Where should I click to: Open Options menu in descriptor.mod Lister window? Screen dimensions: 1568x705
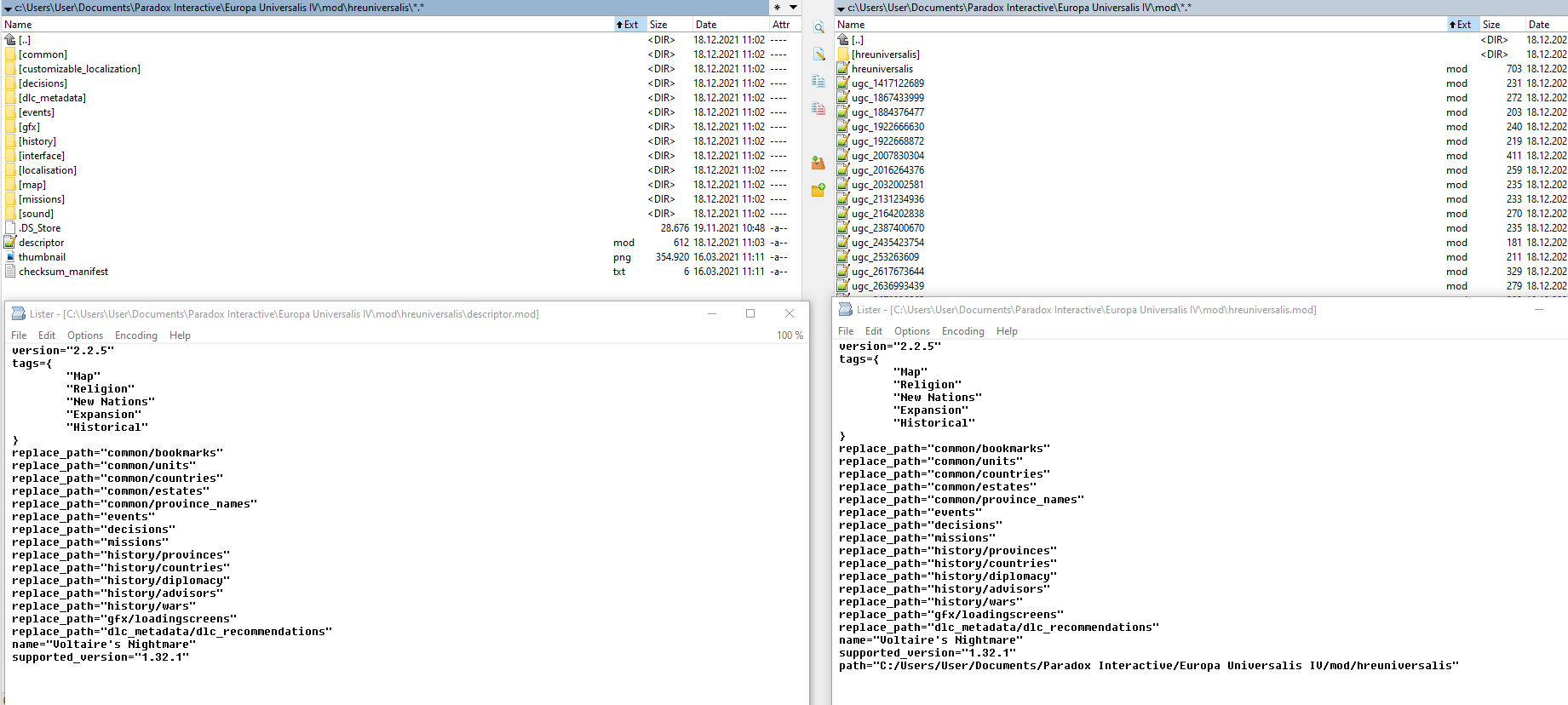85,335
